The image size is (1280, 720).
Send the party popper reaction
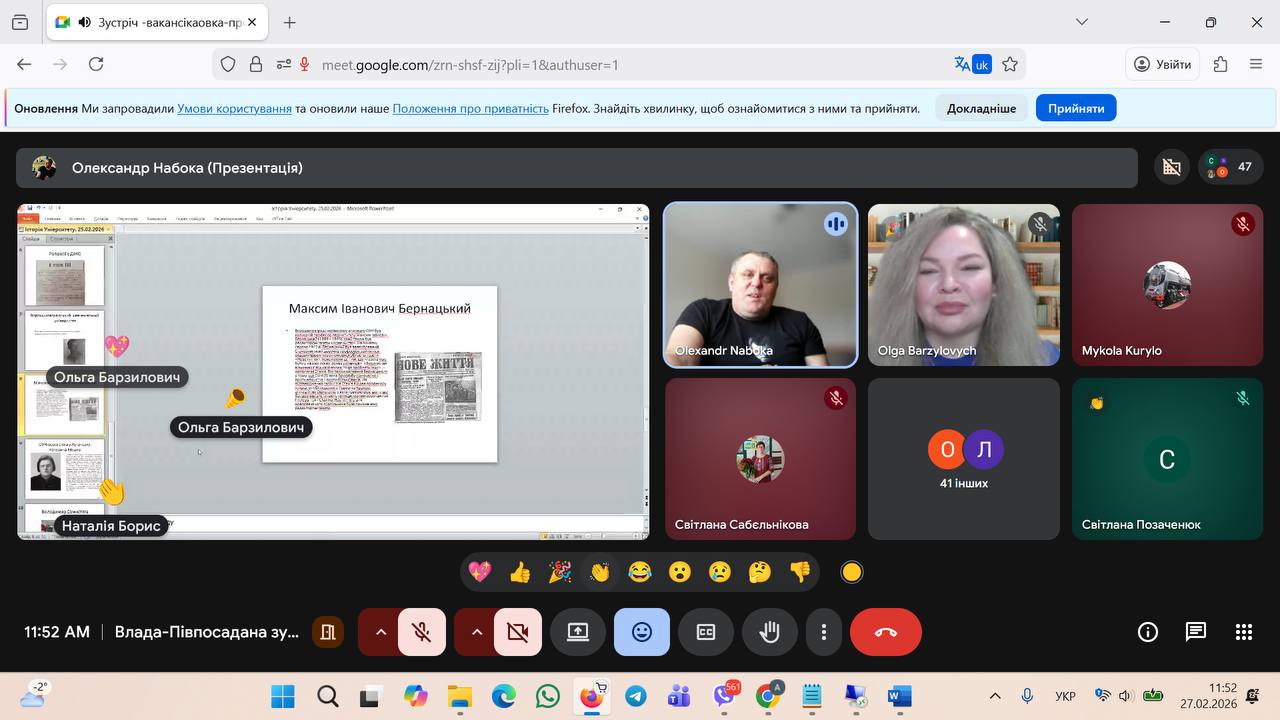560,572
